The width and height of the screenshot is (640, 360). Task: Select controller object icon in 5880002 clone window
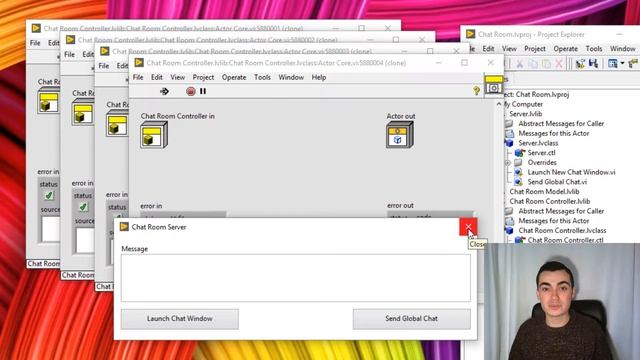(82, 113)
